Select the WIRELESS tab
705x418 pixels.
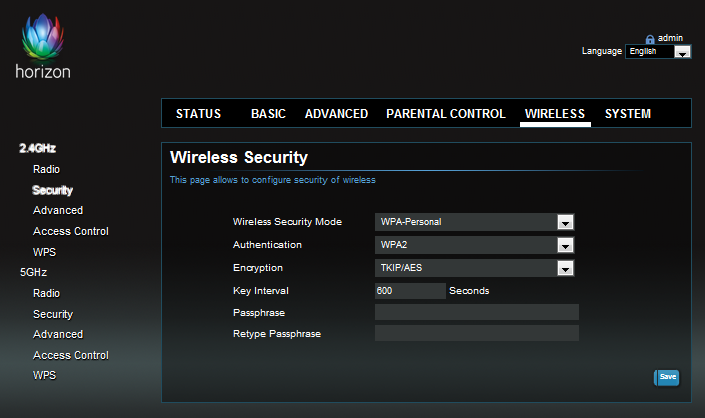(x=555, y=114)
